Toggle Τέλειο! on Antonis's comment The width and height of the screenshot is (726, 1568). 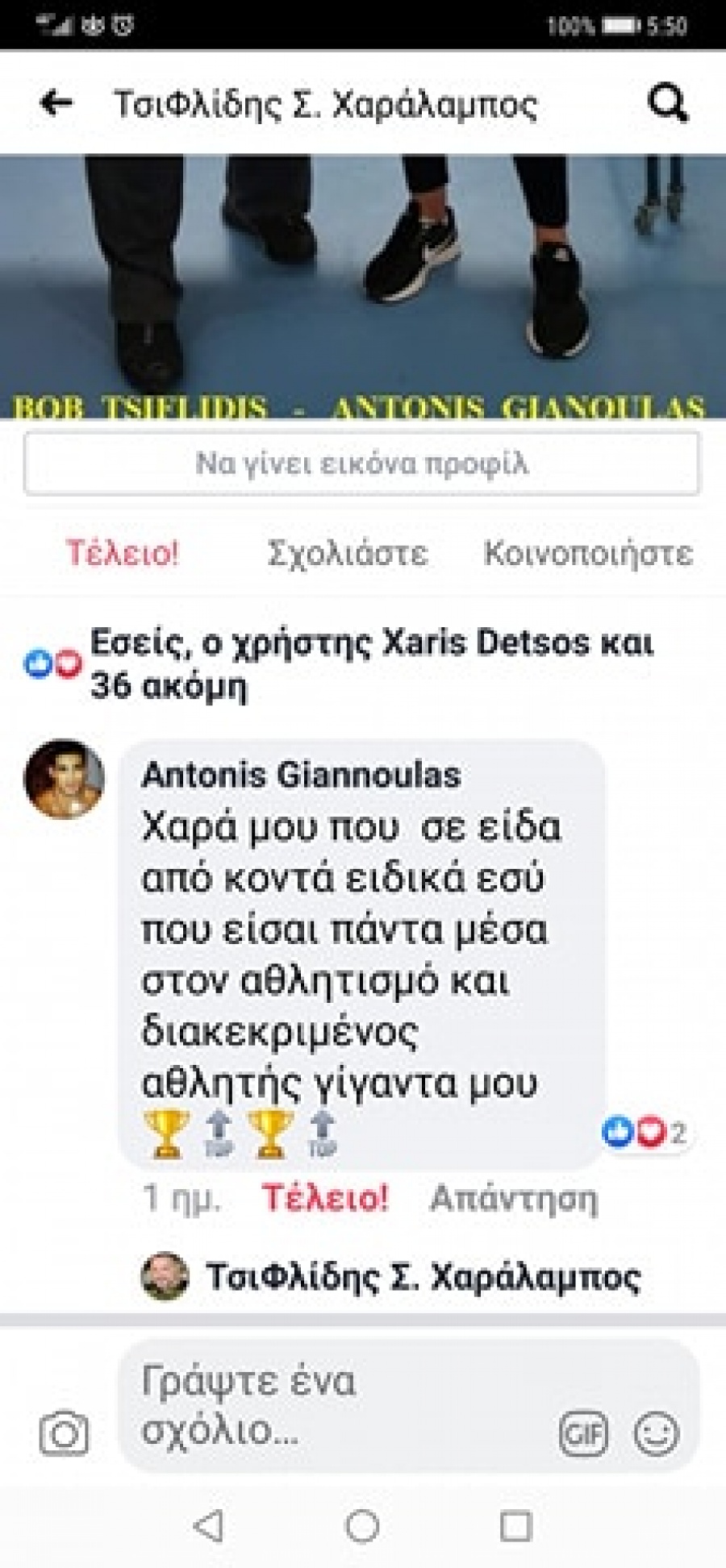[x=325, y=1198]
